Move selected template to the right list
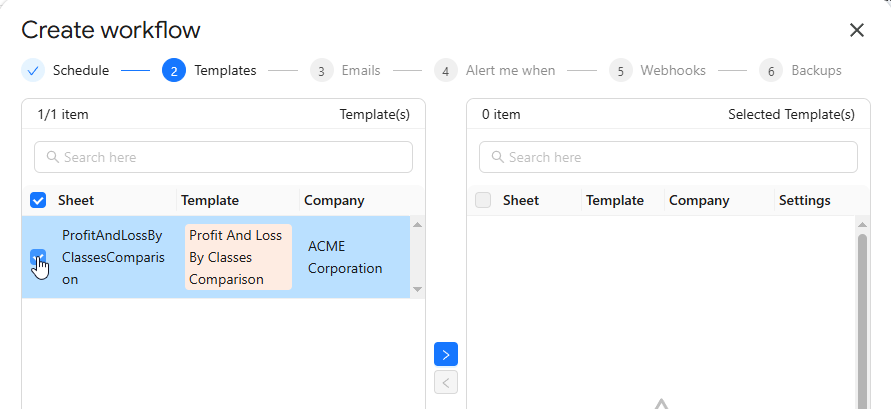Image resolution: width=891 pixels, height=409 pixels. [446, 354]
